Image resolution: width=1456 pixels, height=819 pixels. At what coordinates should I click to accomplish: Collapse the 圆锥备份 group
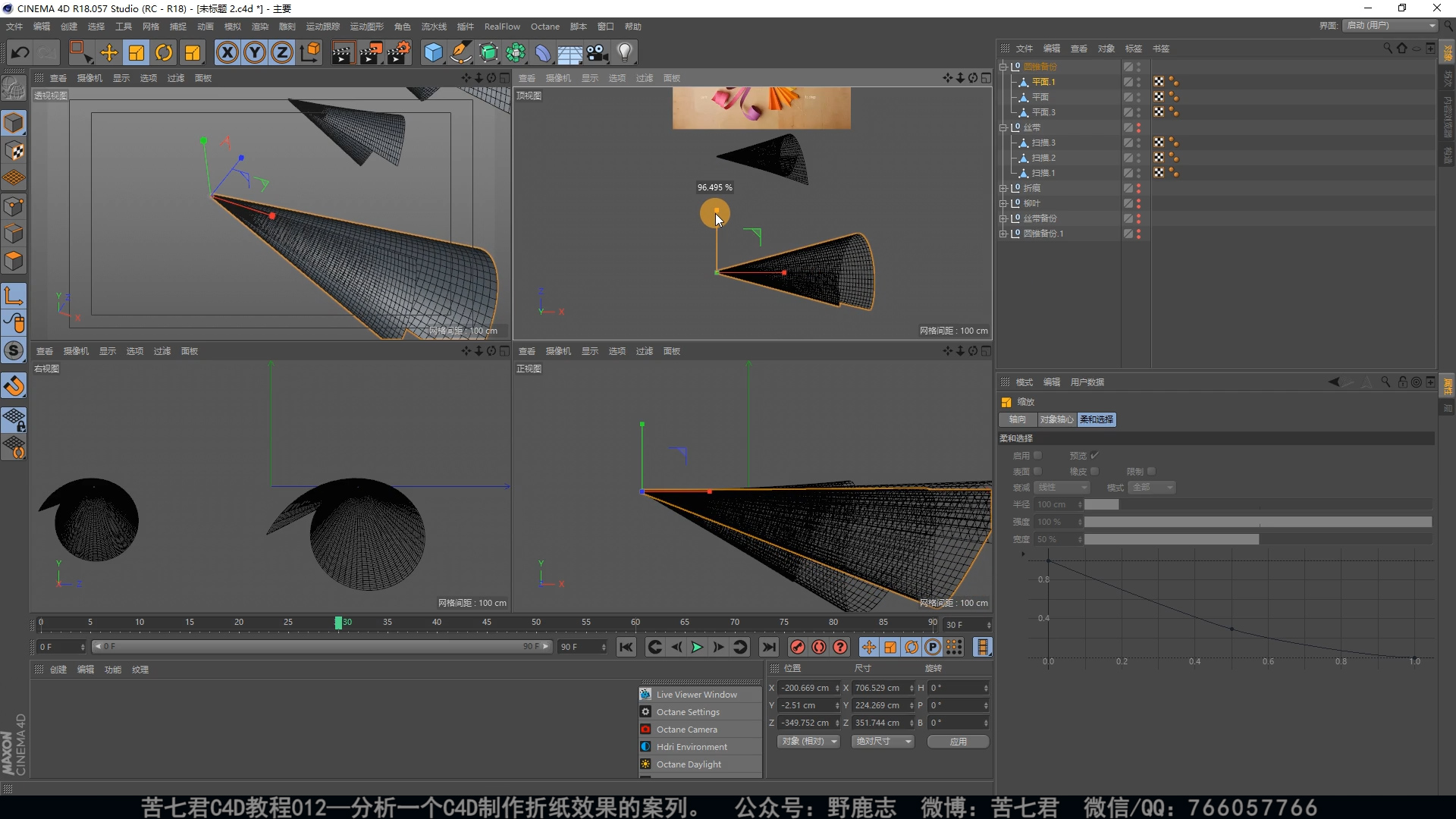click(x=1003, y=67)
